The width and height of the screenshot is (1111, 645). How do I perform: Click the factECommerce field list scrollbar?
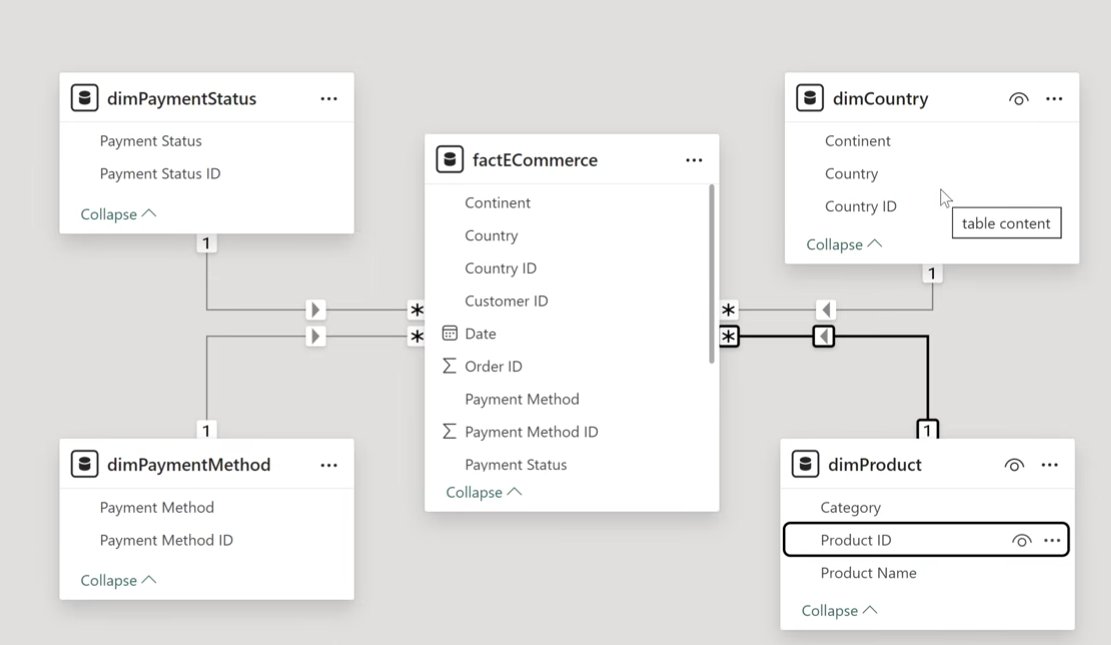[x=711, y=274]
